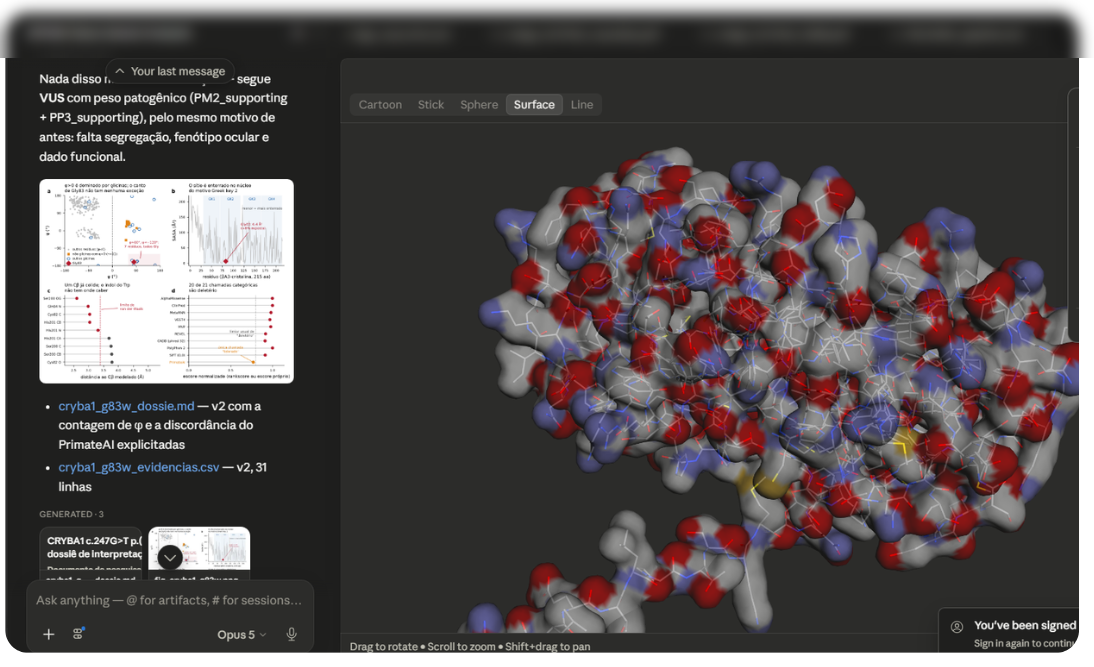The height and width of the screenshot is (667, 1094).
Task: Open the Opus 5 model dropdown
Action: pyautogui.click(x=241, y=635)
